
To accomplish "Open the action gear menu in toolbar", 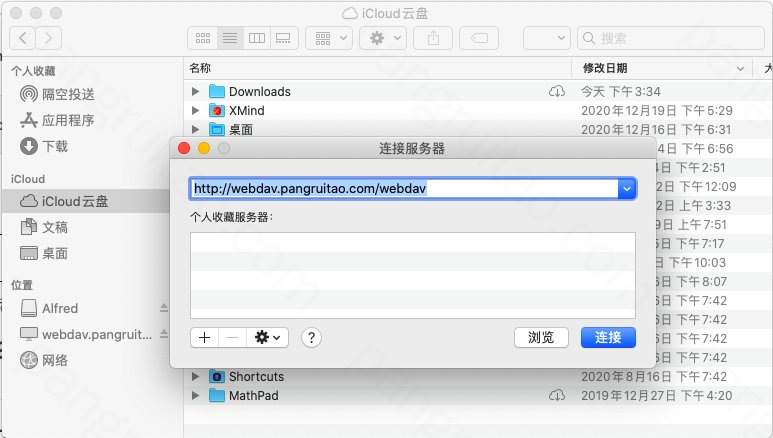I will point(383,38).
